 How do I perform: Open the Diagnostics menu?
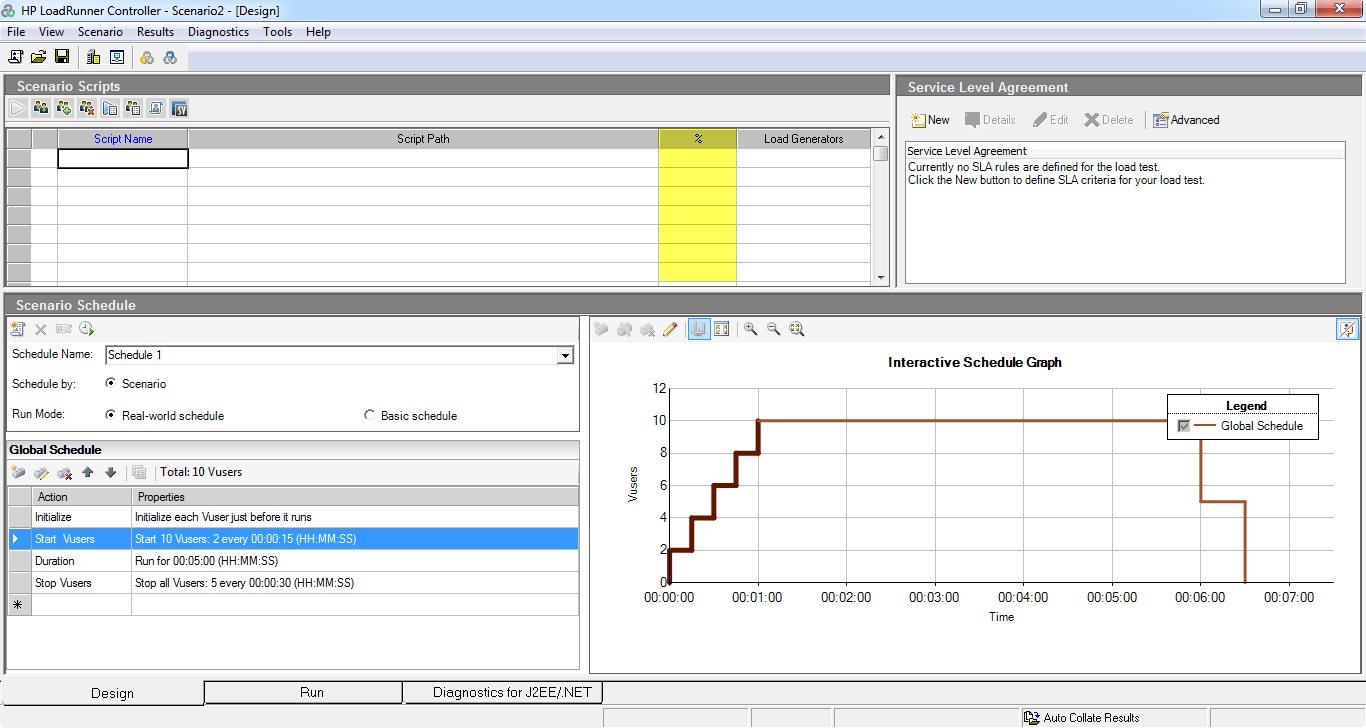(218, 32)
